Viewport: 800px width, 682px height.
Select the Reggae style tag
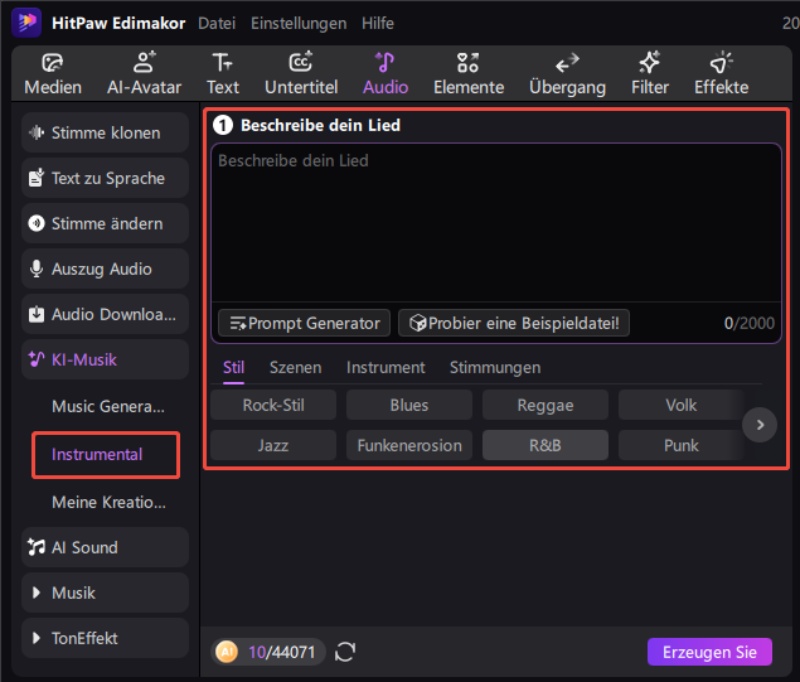point(545,405)
